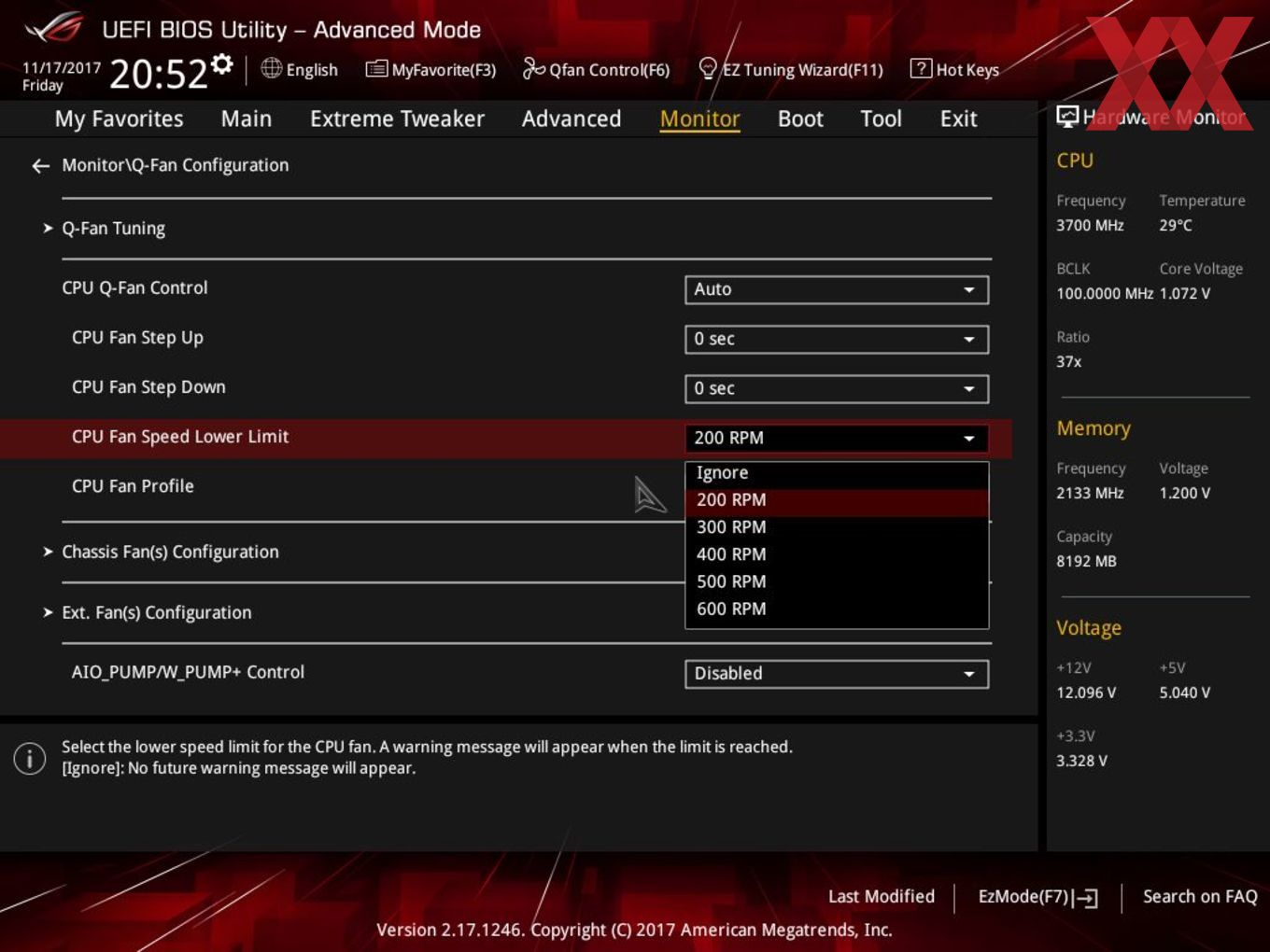Expand Chassis Fan(s) Configuration
The image size is (1270, 952).
[x=170, y=553]
